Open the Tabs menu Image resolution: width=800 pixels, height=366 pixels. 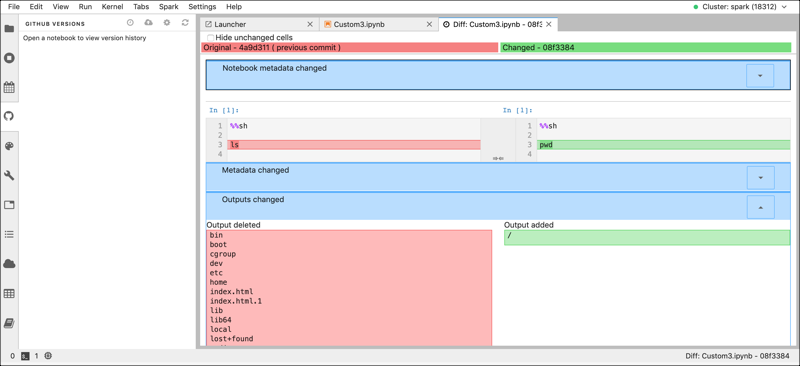point(141,7)
